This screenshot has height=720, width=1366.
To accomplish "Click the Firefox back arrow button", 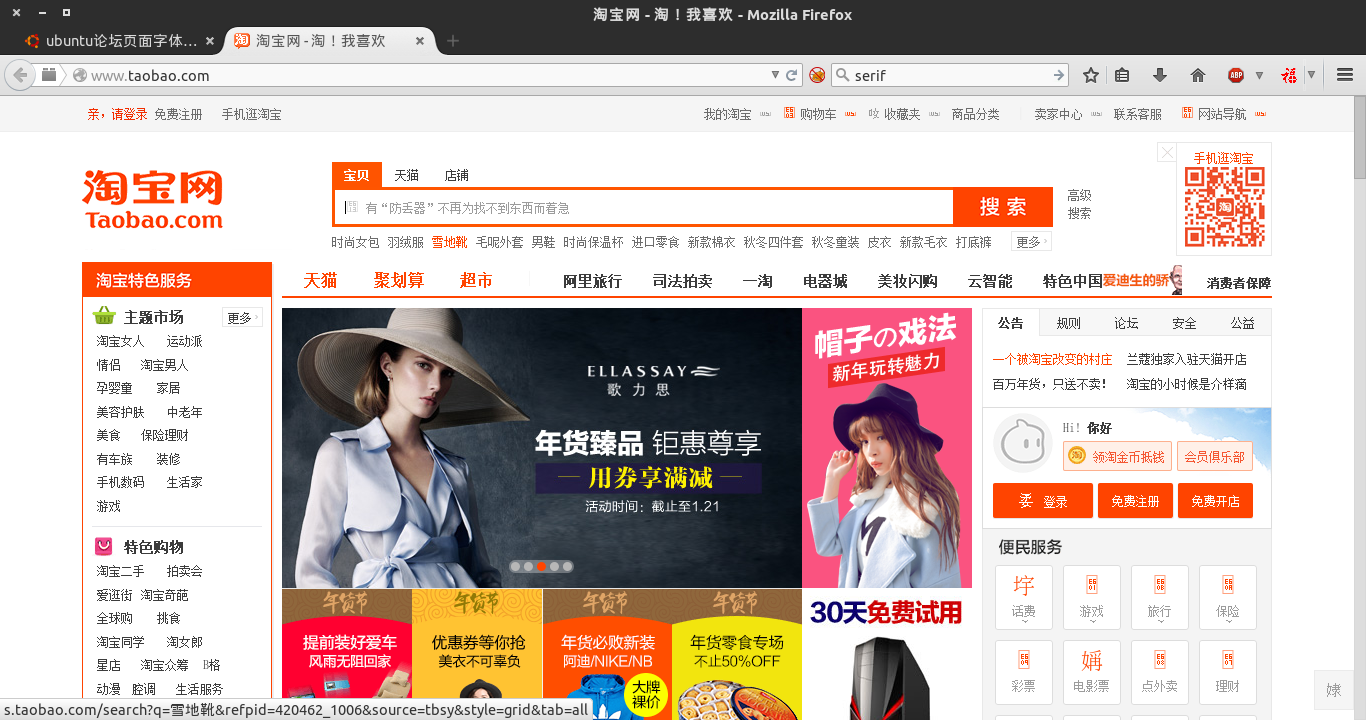I will (x=19, y=75).
